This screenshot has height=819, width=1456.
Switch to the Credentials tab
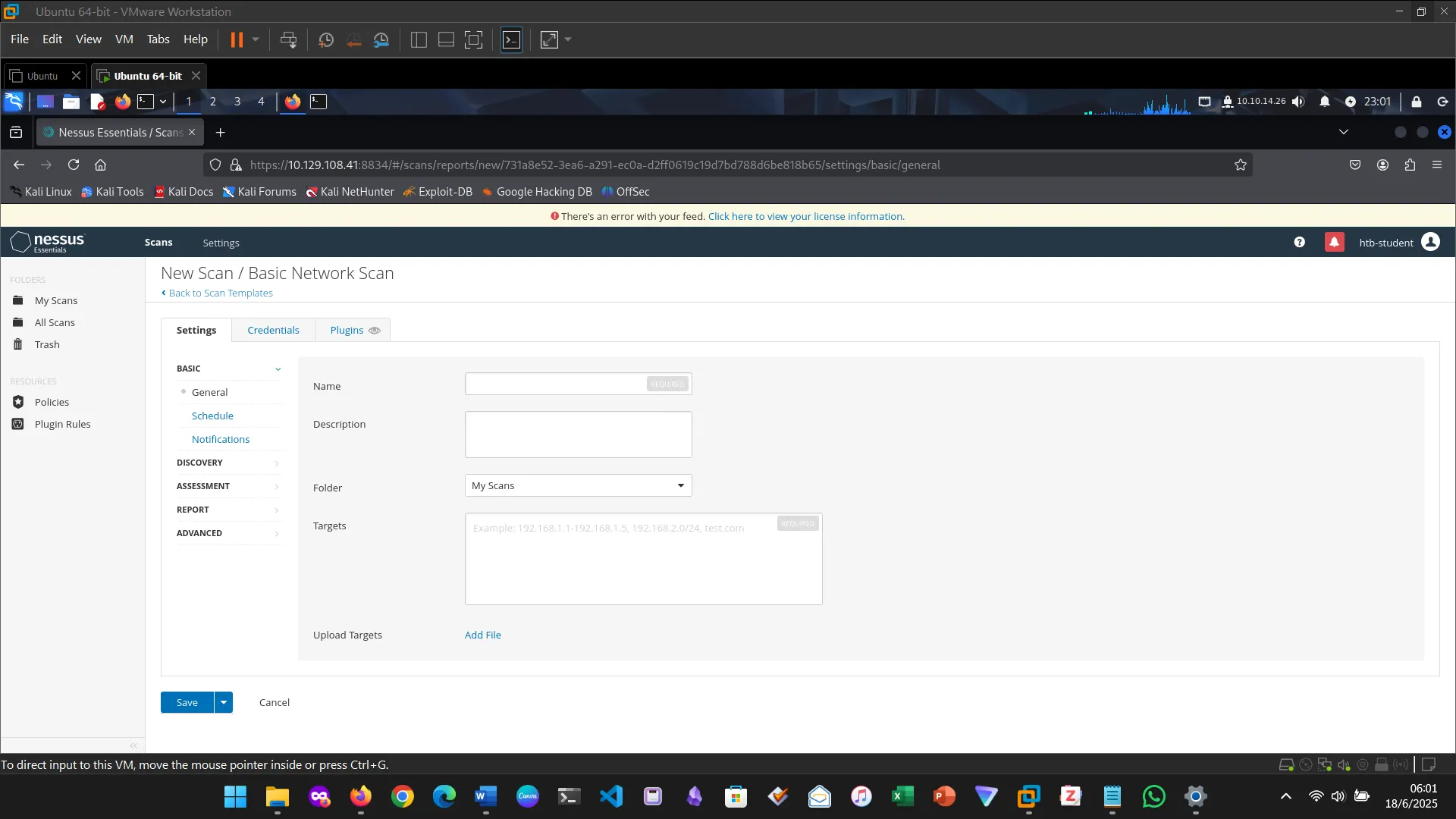[x=273, y=330]
